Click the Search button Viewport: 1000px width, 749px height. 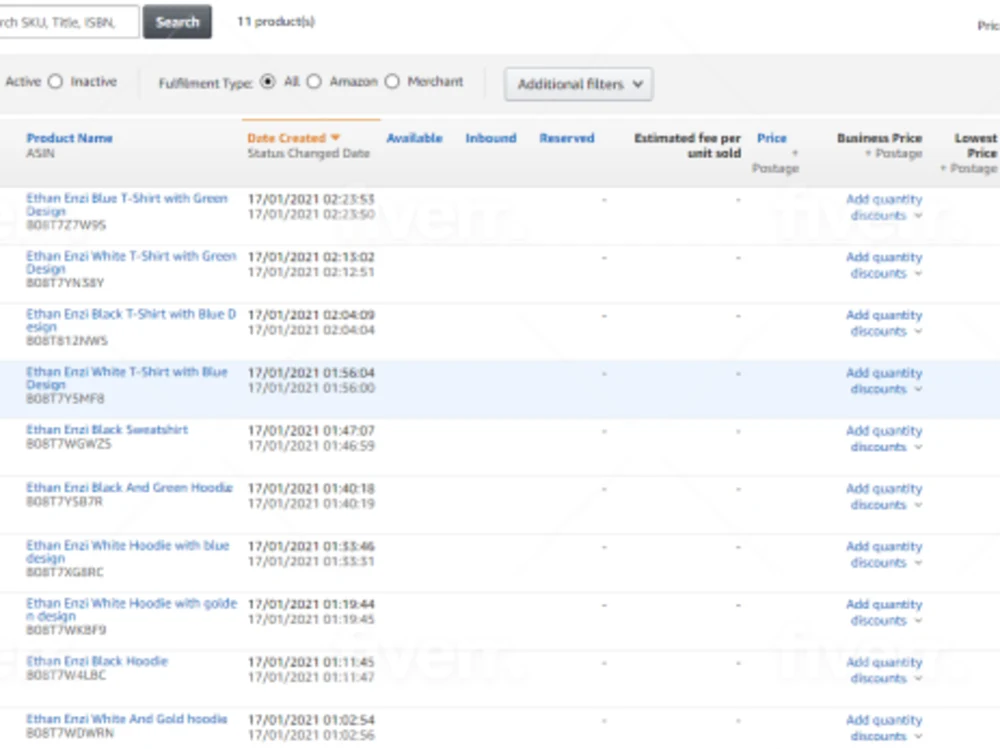point(177,22)
